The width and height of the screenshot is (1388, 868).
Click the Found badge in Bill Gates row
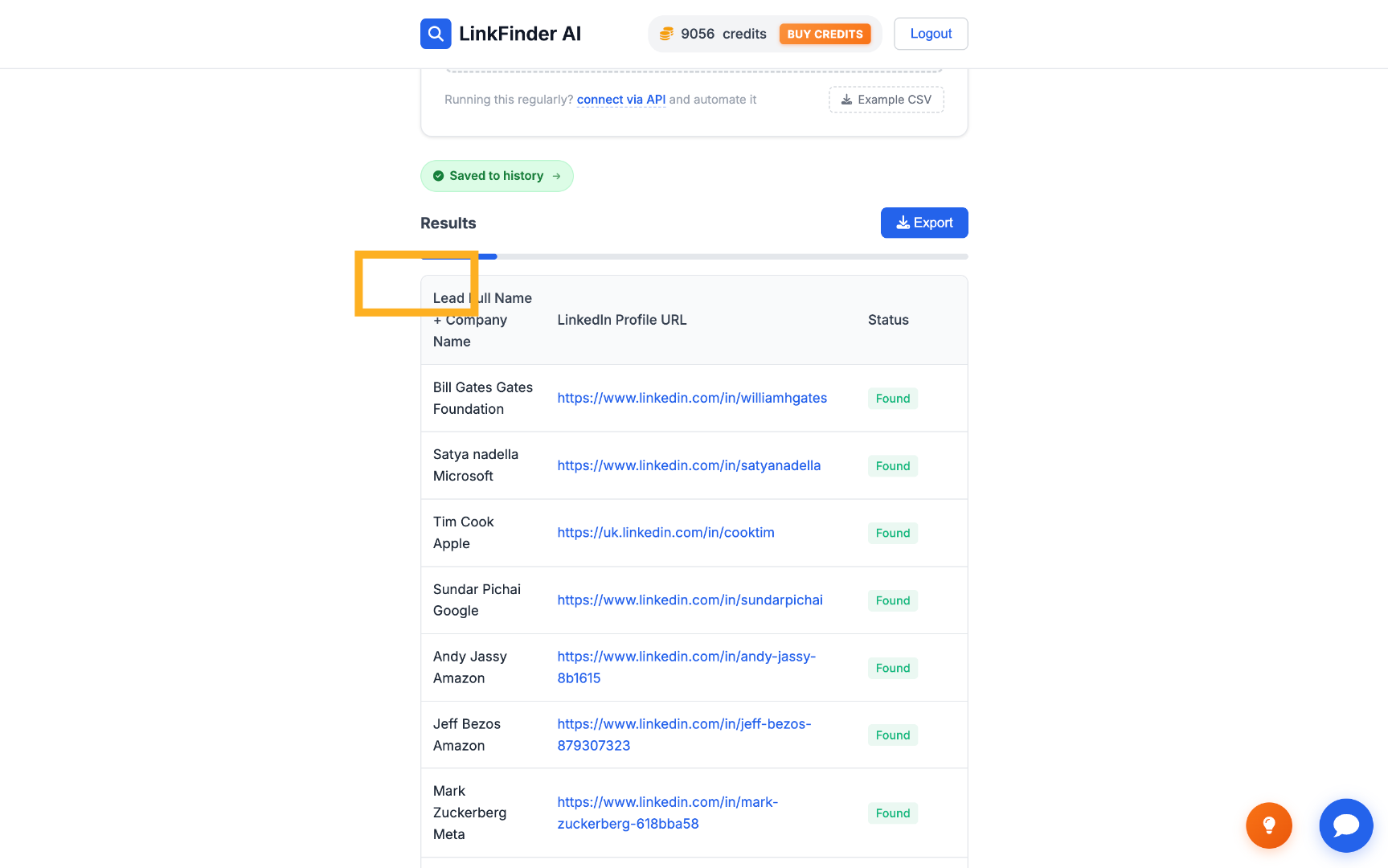(893, 399)
